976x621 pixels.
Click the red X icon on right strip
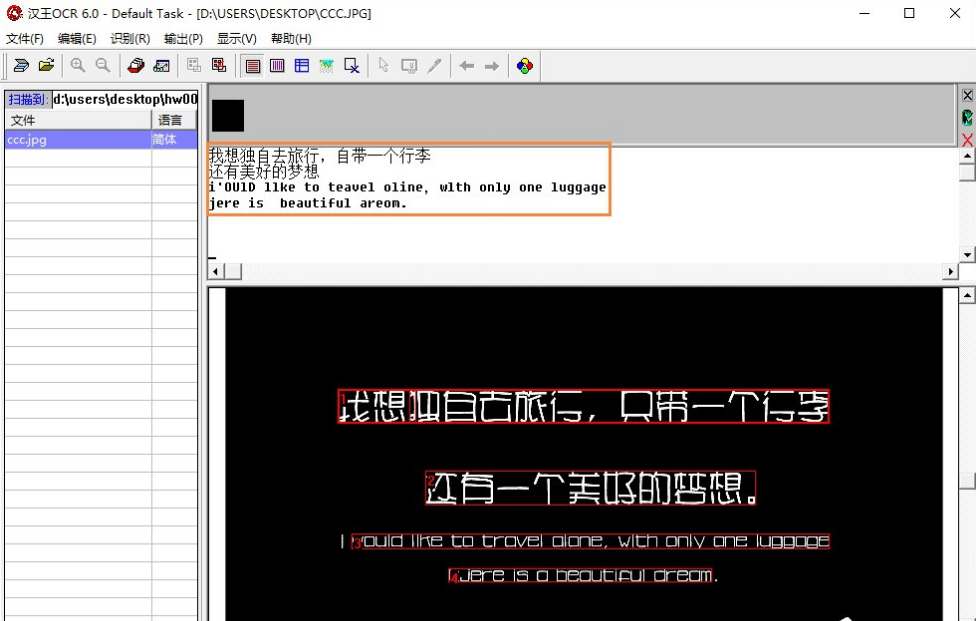click(967, 139)
